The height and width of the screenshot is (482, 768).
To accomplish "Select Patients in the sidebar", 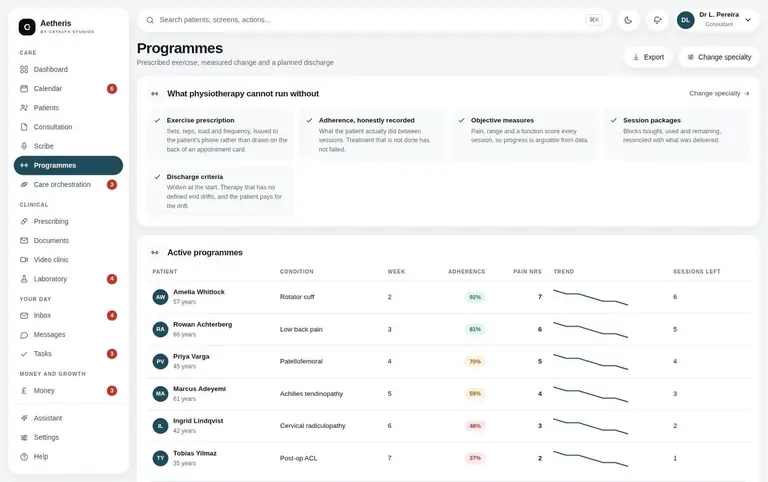I will click(x=69, y=108).
